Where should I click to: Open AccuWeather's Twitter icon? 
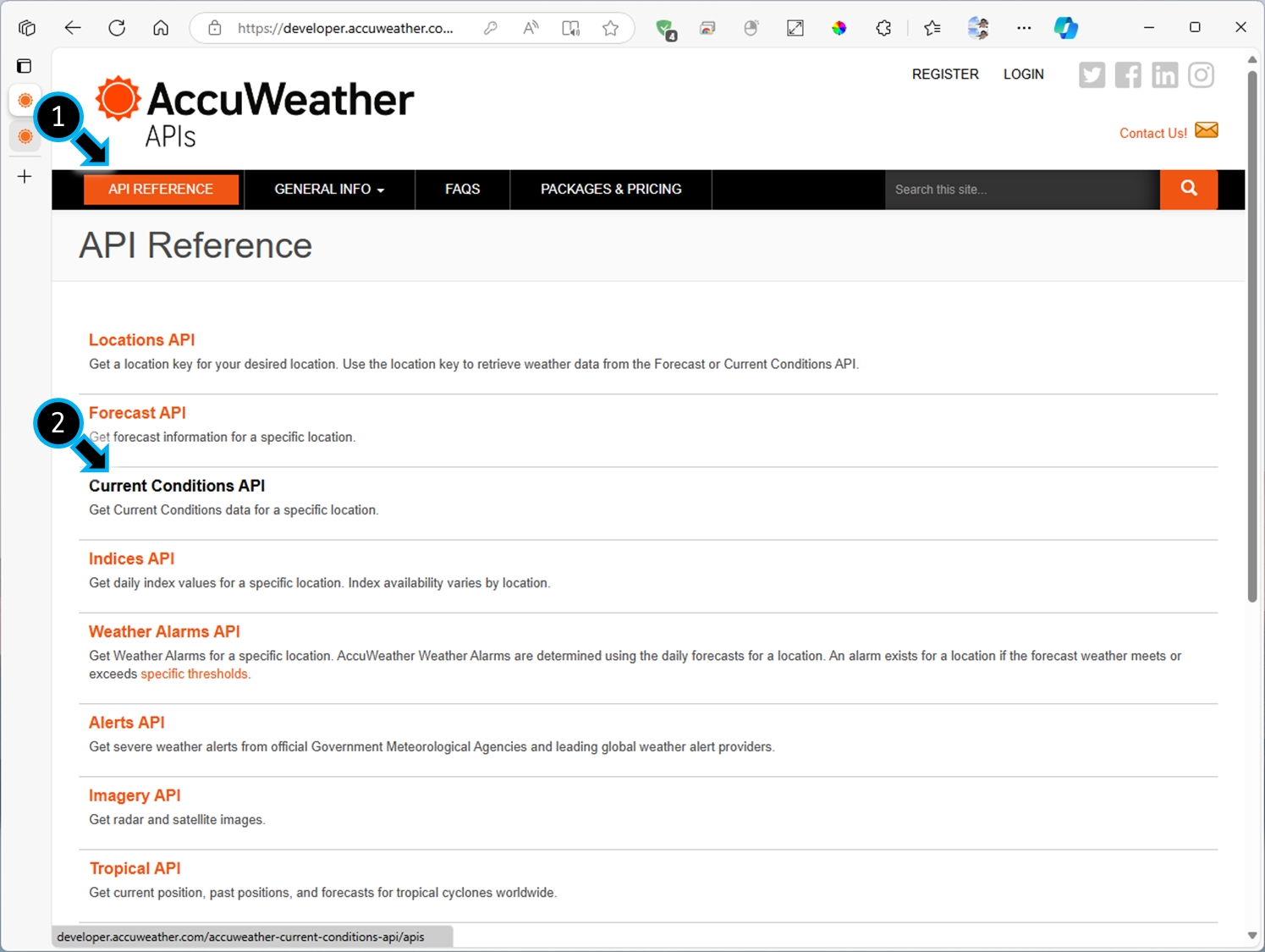coord(1092,75)
